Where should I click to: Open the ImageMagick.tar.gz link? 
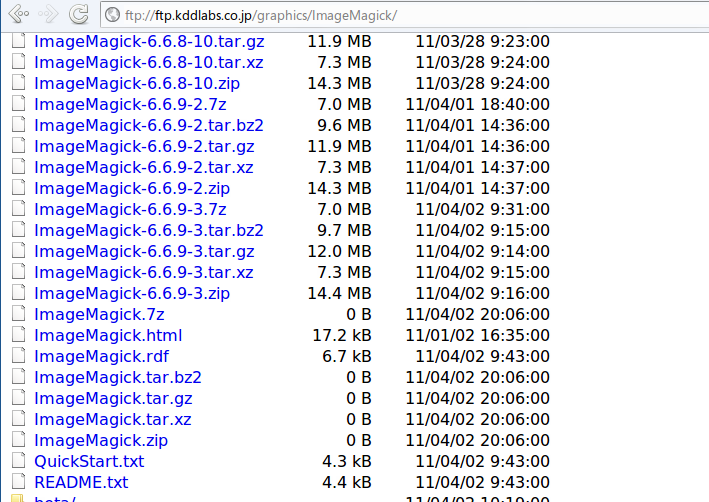[x=113, y=399]
